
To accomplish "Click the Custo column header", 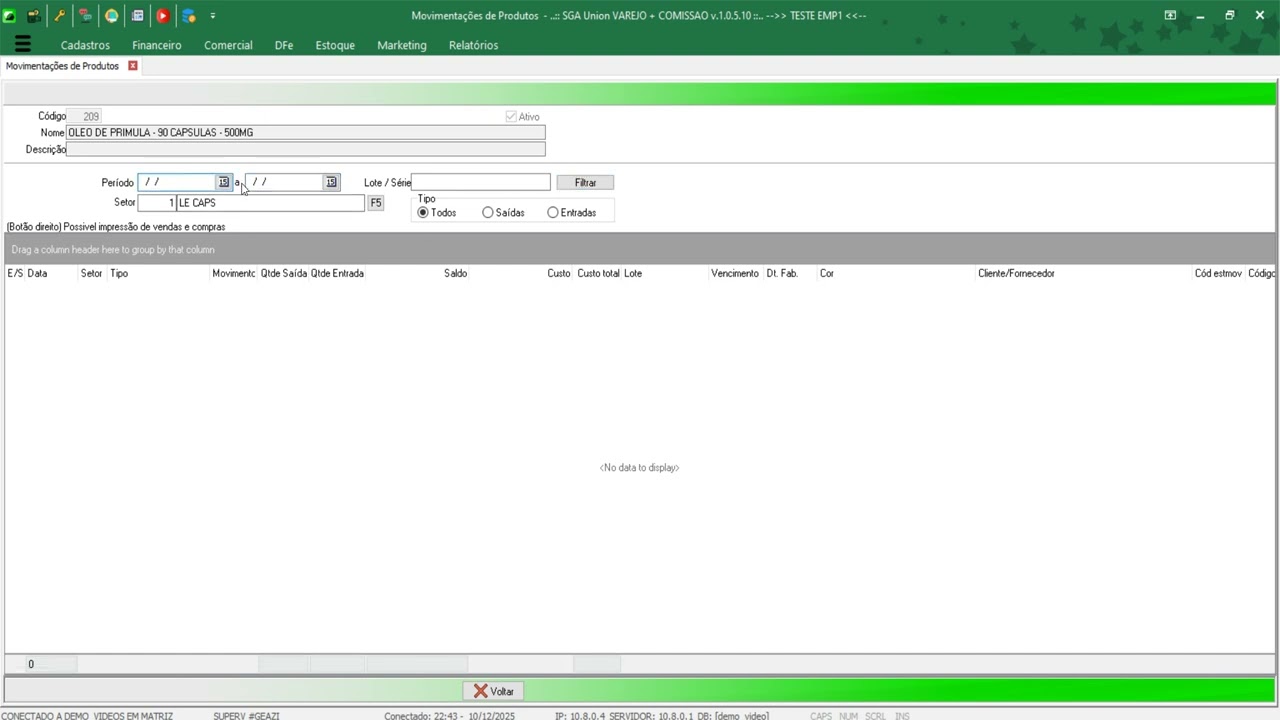I will click(x=522, y=273).
